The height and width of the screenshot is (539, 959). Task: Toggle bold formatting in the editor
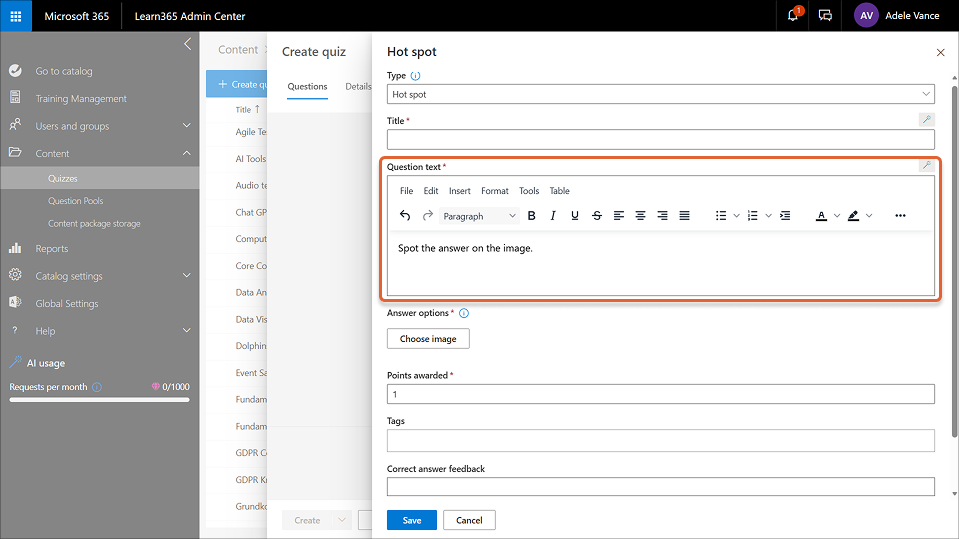[531, 216]
